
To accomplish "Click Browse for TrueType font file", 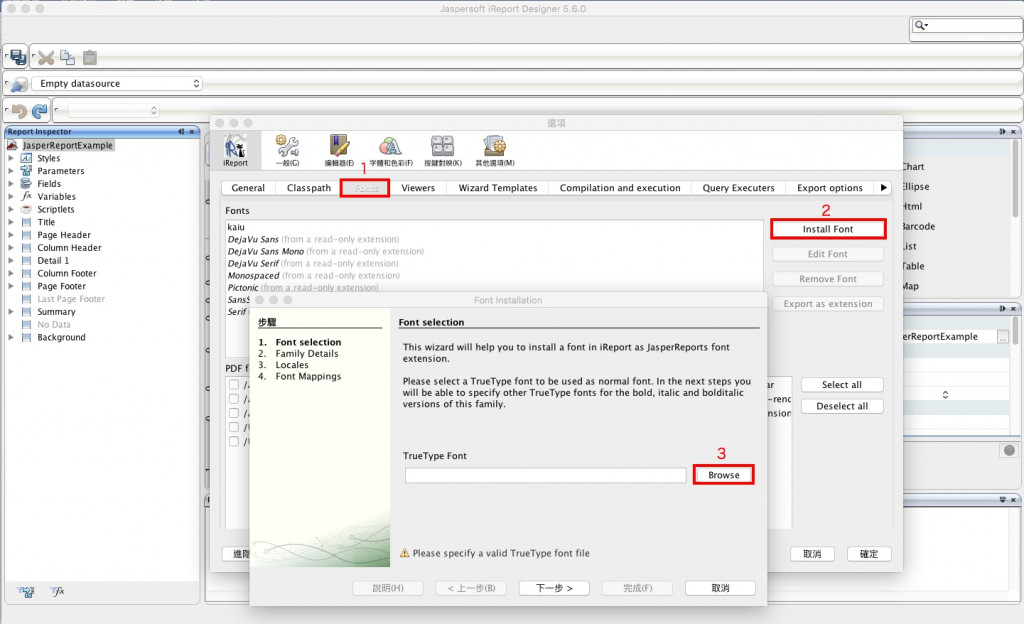I will [x=724, y=475].
